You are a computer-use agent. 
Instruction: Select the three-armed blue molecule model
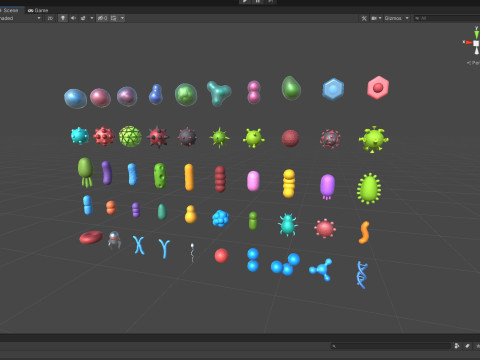(321, 269)
